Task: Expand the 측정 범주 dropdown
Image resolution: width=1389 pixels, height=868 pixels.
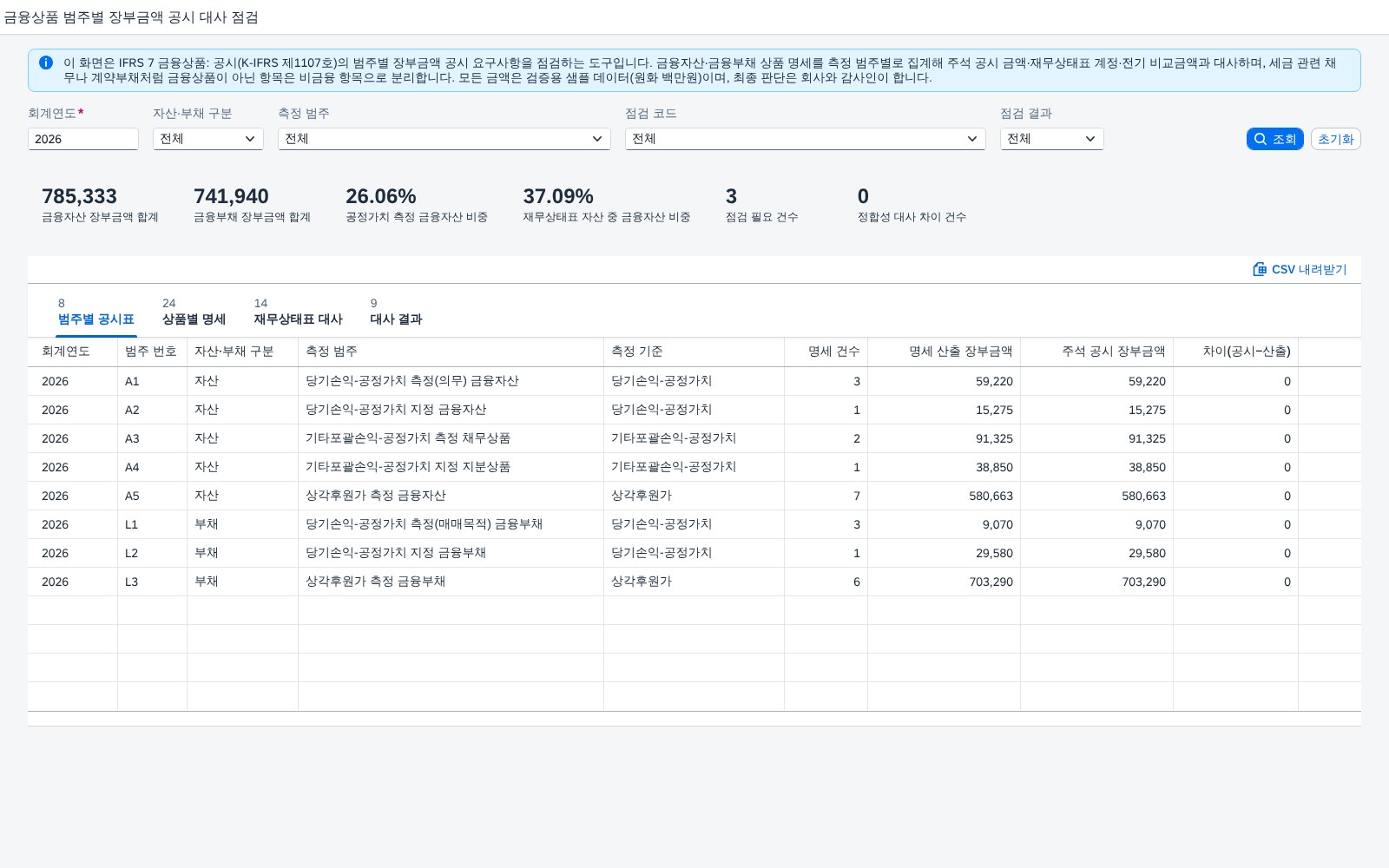Action: point(444,139)
